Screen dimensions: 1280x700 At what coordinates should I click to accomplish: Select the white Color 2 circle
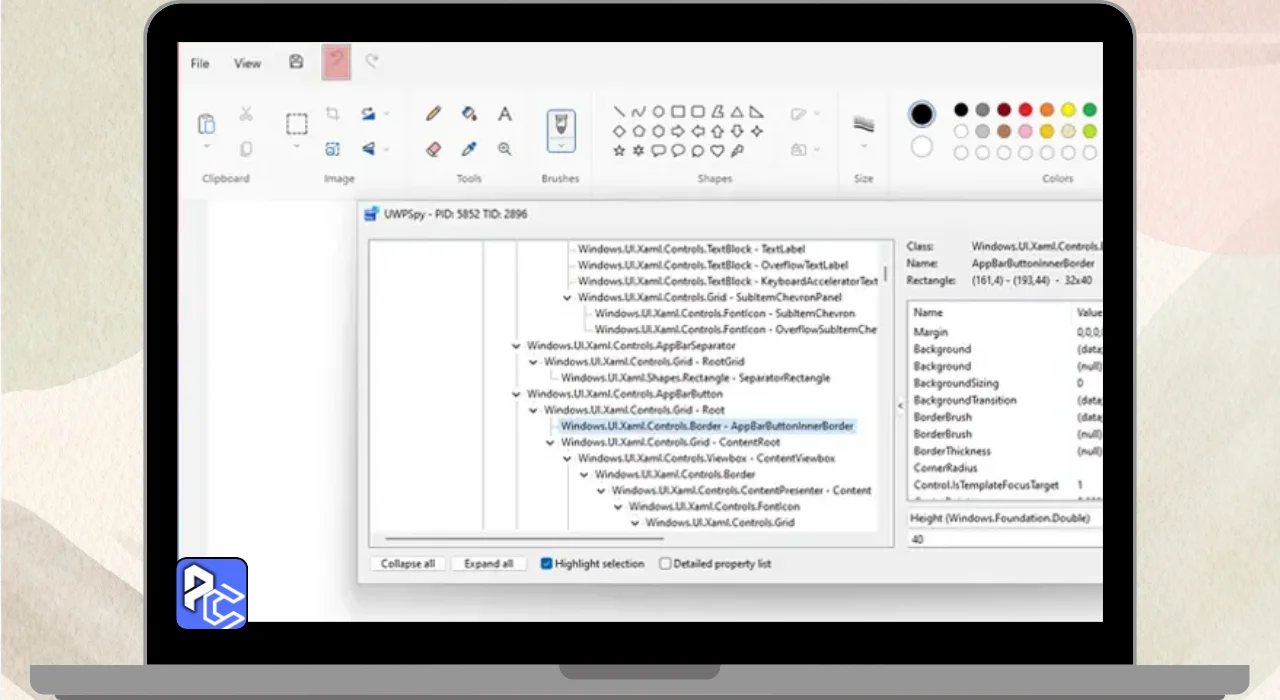coord(922,148)
